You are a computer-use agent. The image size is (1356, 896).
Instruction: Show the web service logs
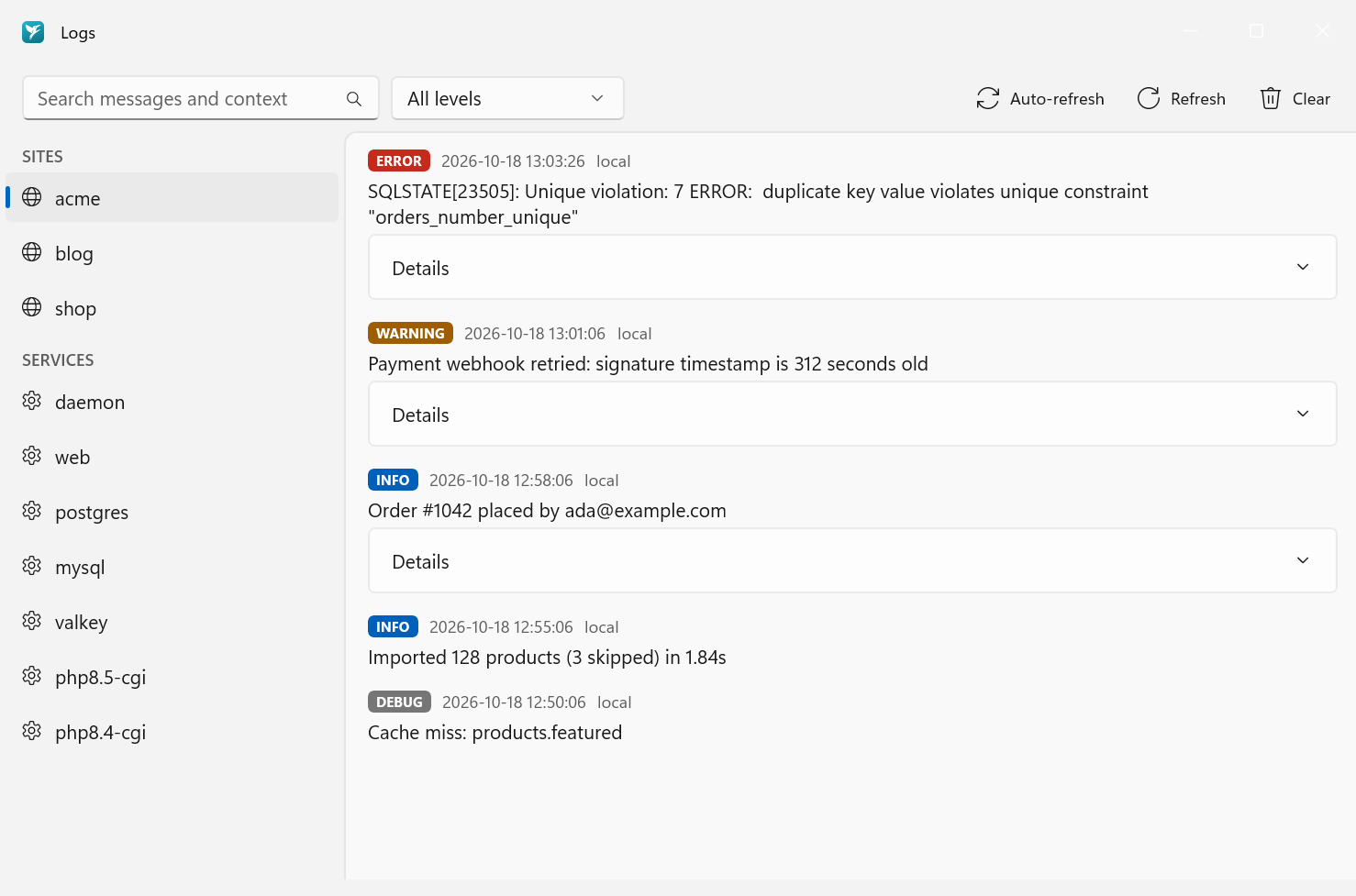point(172,456)
